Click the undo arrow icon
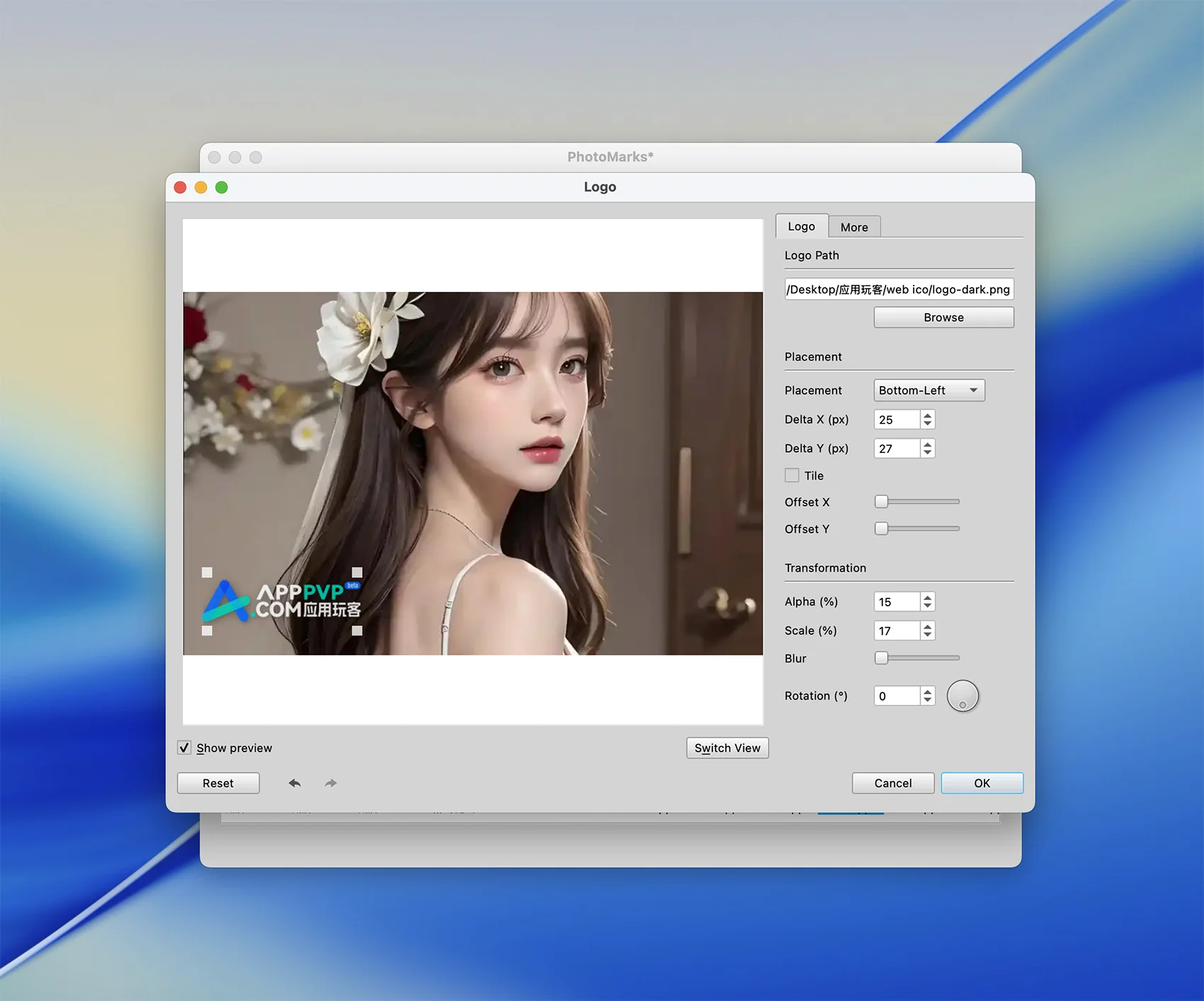1204x1001 pixels. click(x=295, y=783)
